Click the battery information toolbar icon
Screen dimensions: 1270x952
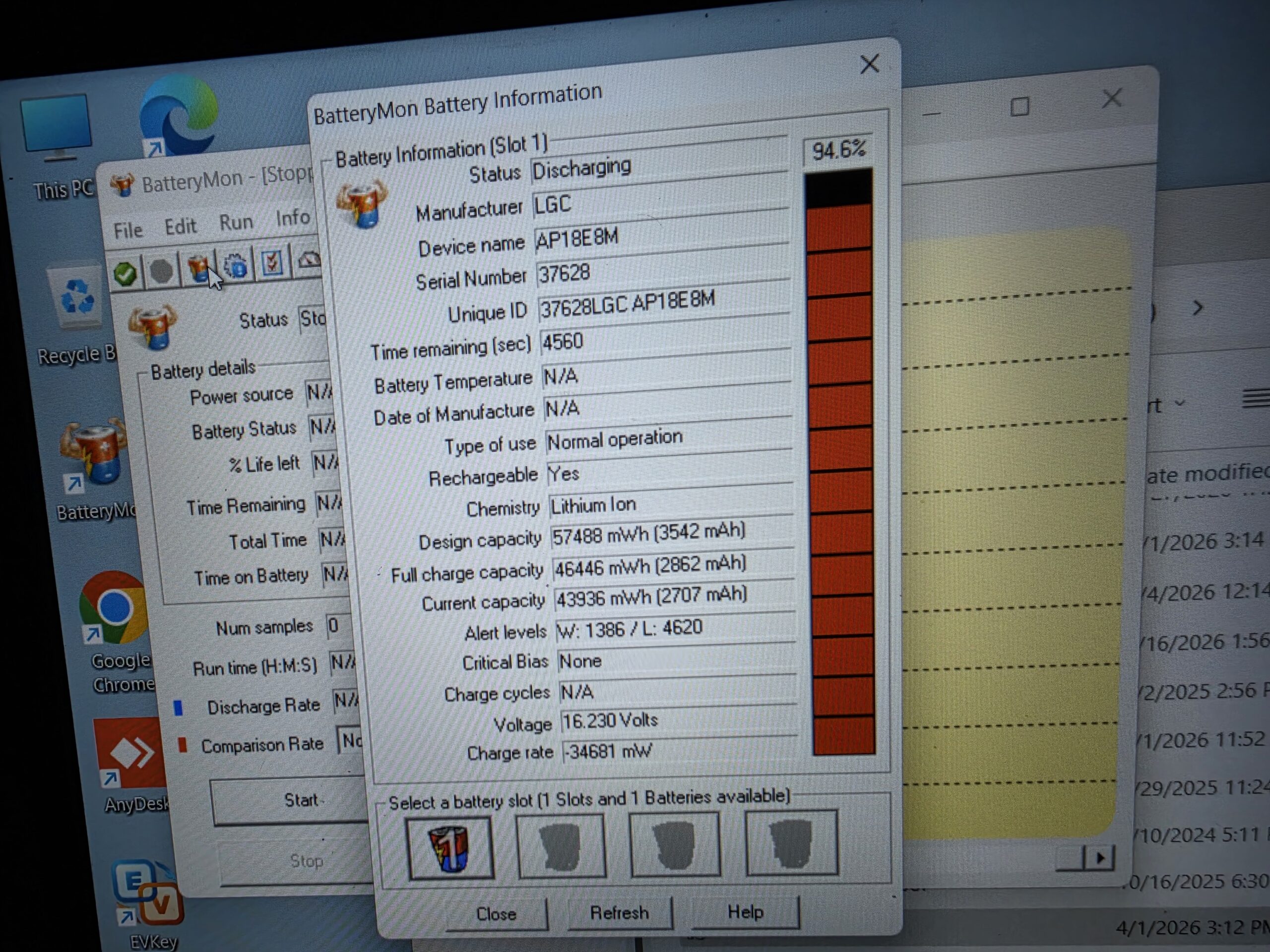click(198, 268)
